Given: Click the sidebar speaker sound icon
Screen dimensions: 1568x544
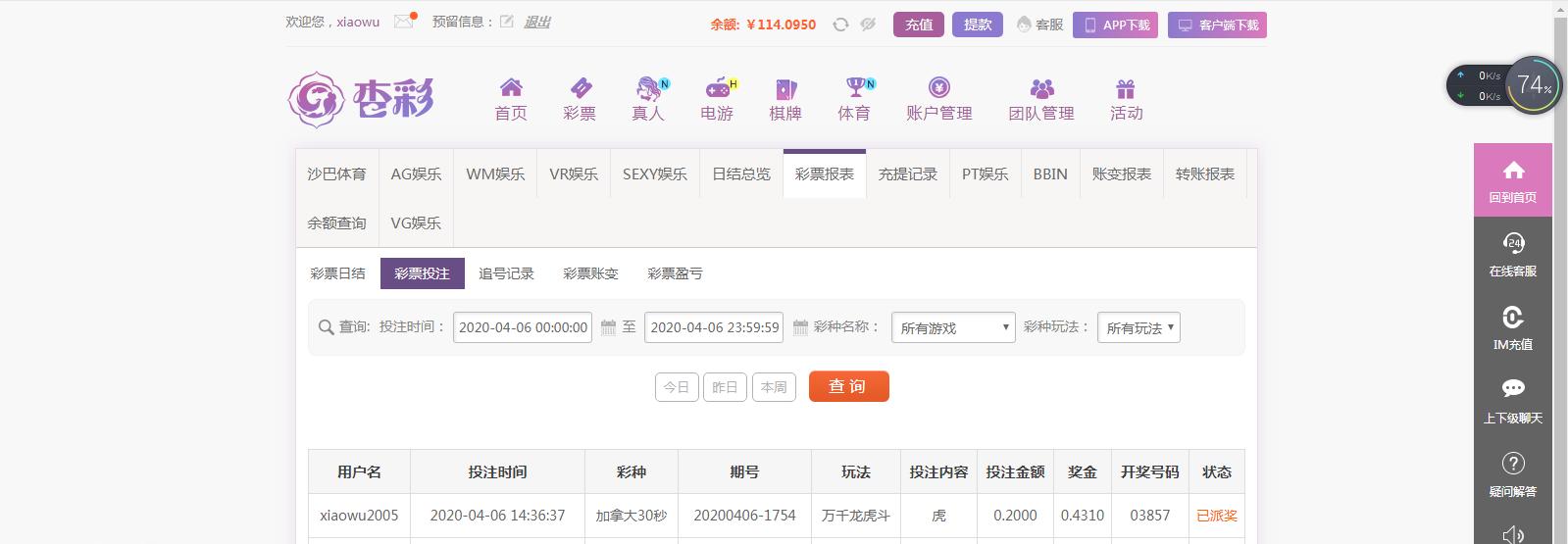Looking at the screenshot, I should click(1513, 533).
